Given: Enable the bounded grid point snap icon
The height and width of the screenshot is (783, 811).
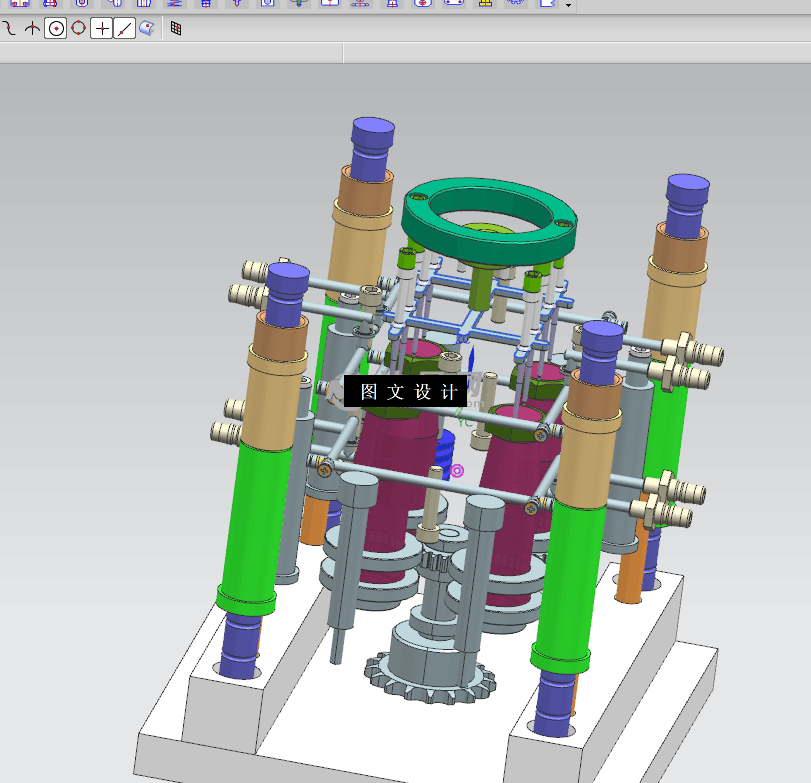Looking at the screenshot, I should click(176, 28).
